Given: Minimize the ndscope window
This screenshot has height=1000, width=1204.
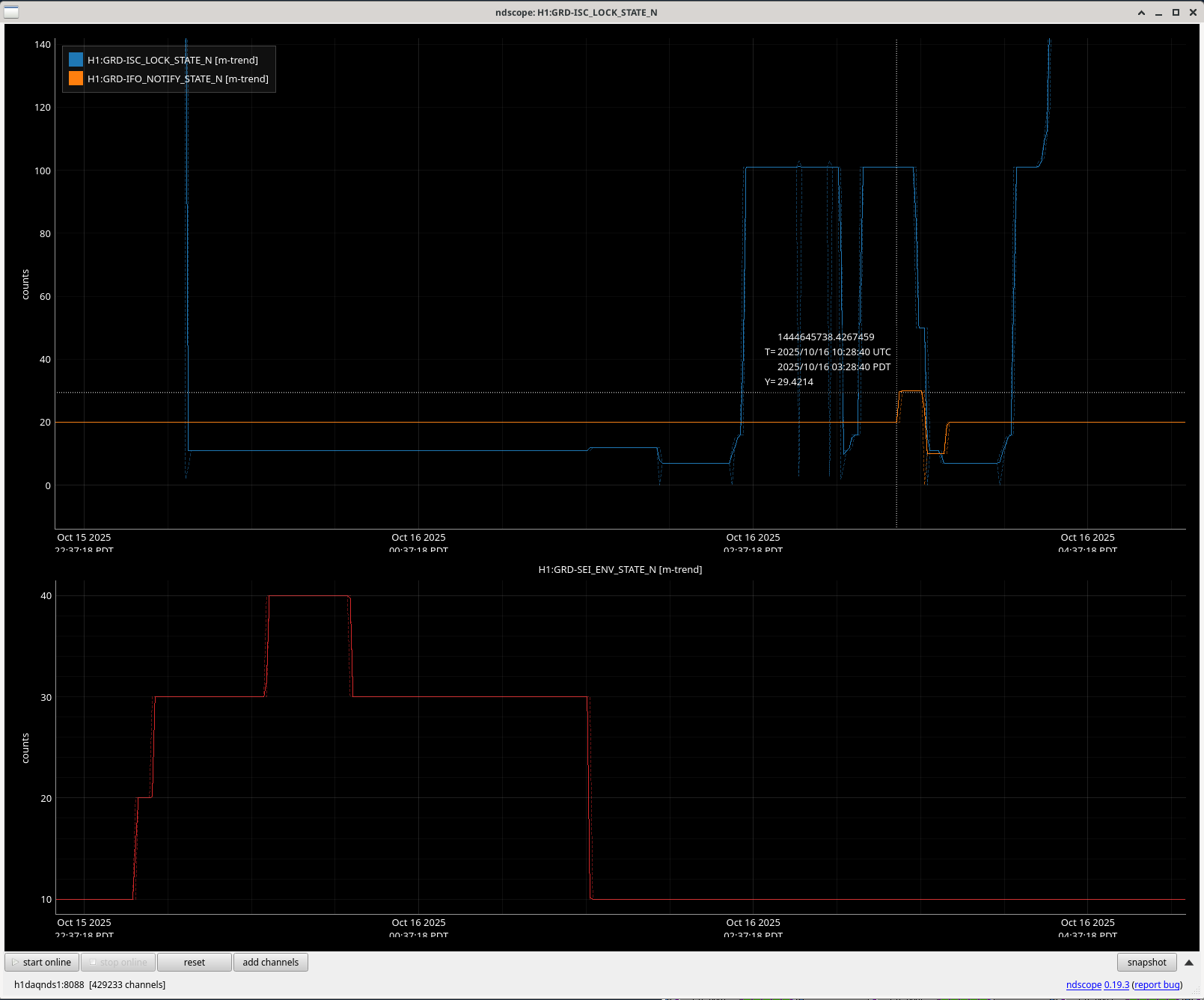Looking at the screenshot, I should [x=1158, y=13].
